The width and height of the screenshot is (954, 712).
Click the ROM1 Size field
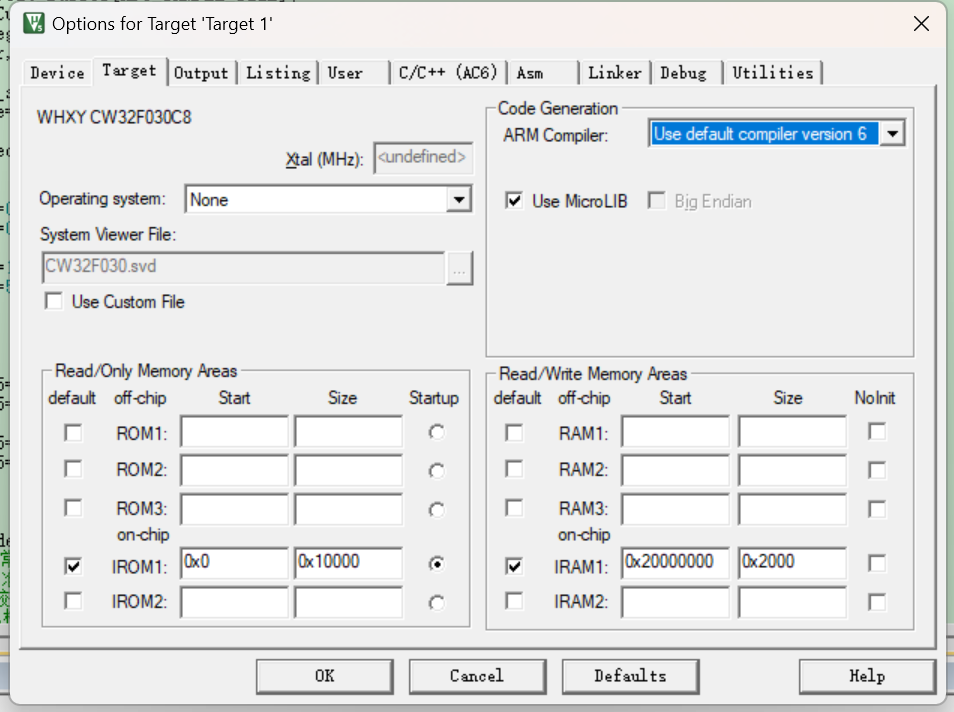coord(348,432)
